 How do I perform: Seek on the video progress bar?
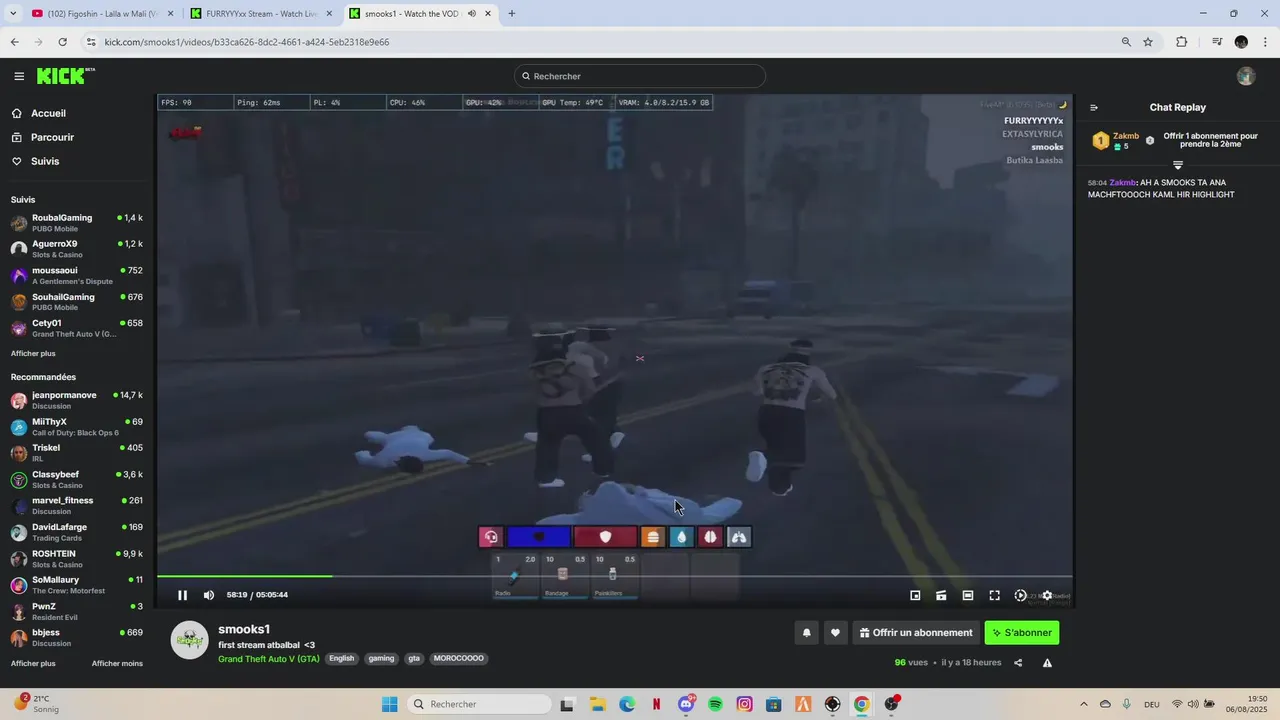(x=614, y=576)
